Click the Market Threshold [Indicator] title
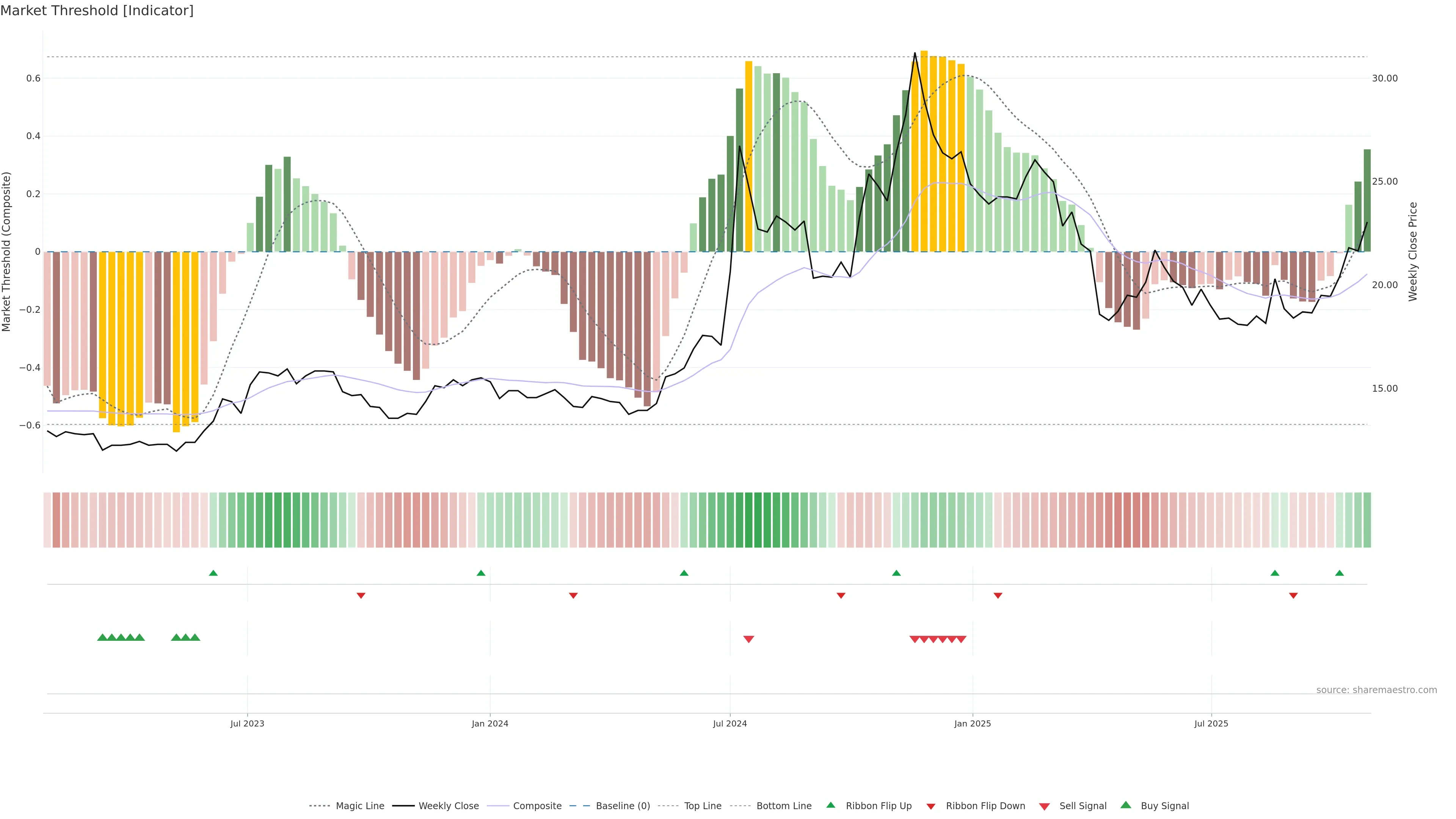Viewport: 1456px width, 819px height. pyautogui.click(x=97, y=11)
